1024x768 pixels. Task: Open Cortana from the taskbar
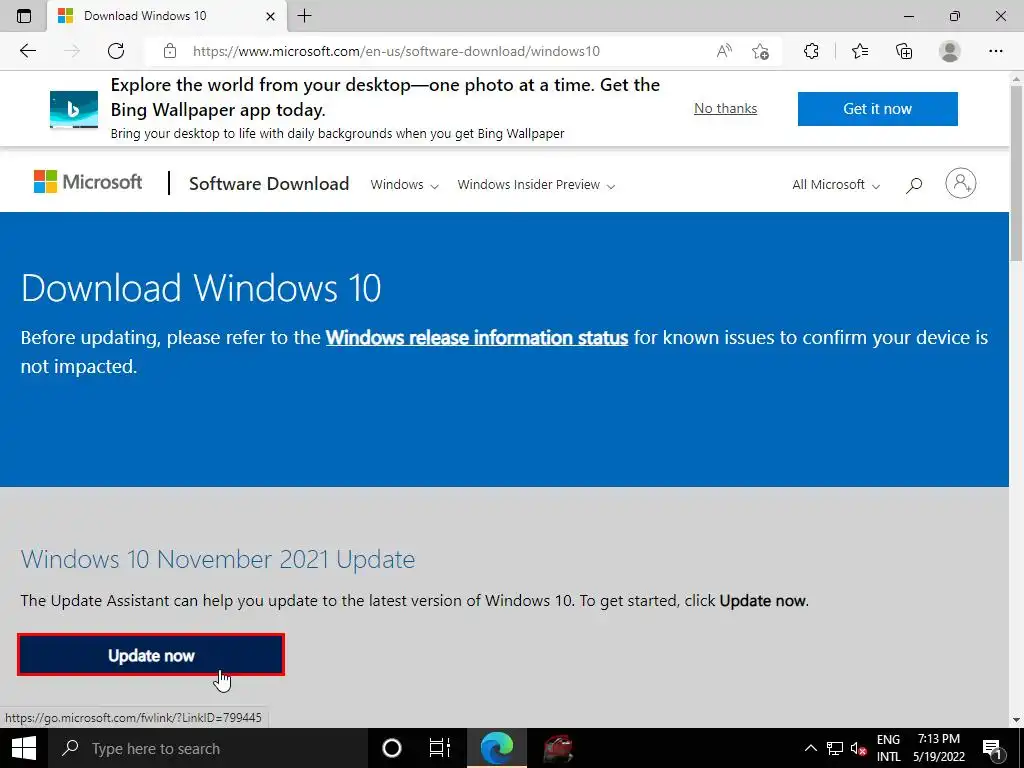[x=392, y=748]
